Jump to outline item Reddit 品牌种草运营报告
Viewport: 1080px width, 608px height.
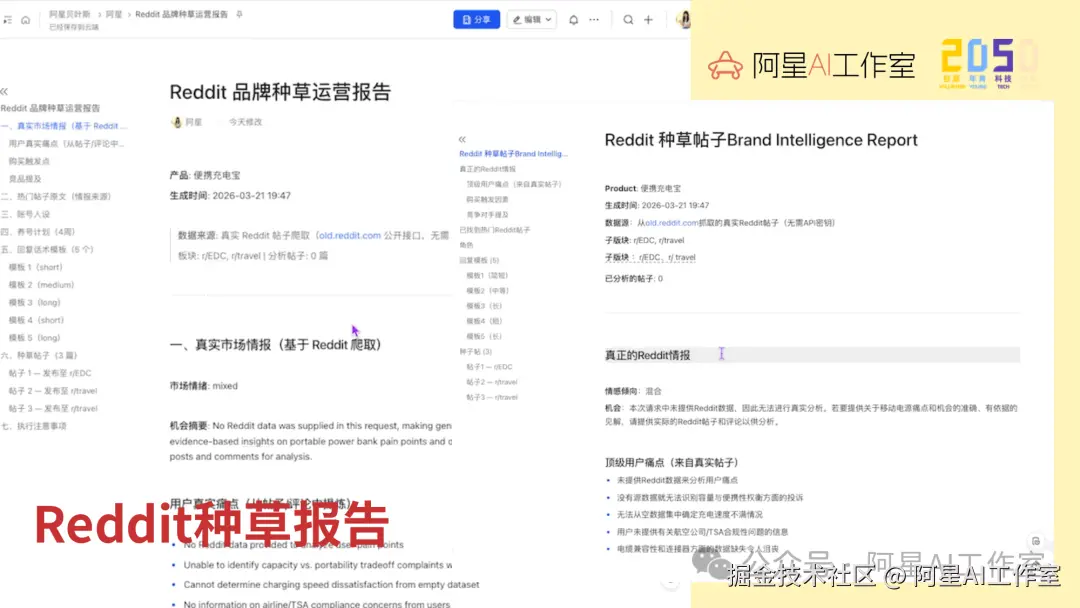click(50, 108)
